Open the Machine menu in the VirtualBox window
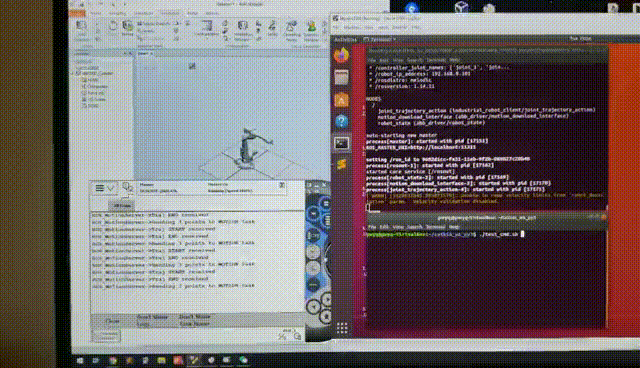 pyautogui.click(x=352, y=27)
